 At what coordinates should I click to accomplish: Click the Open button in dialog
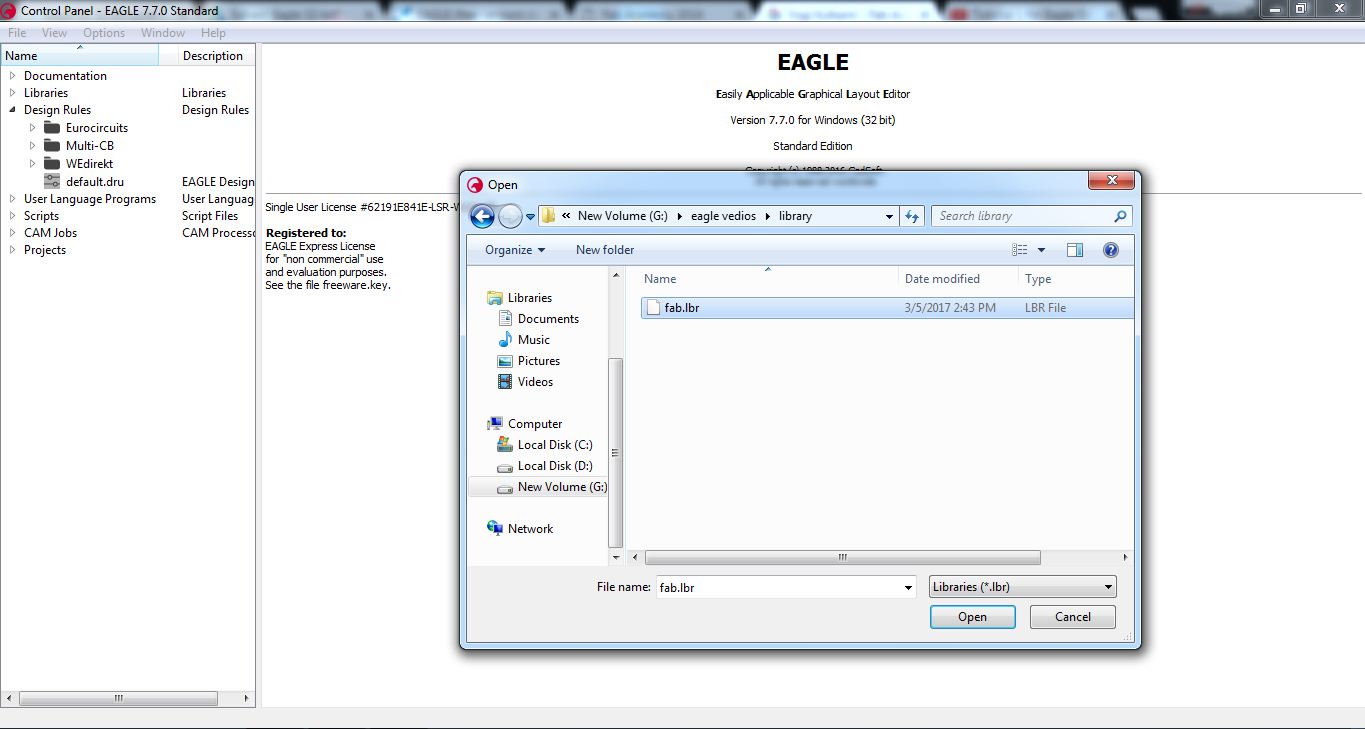click(972, 617)
